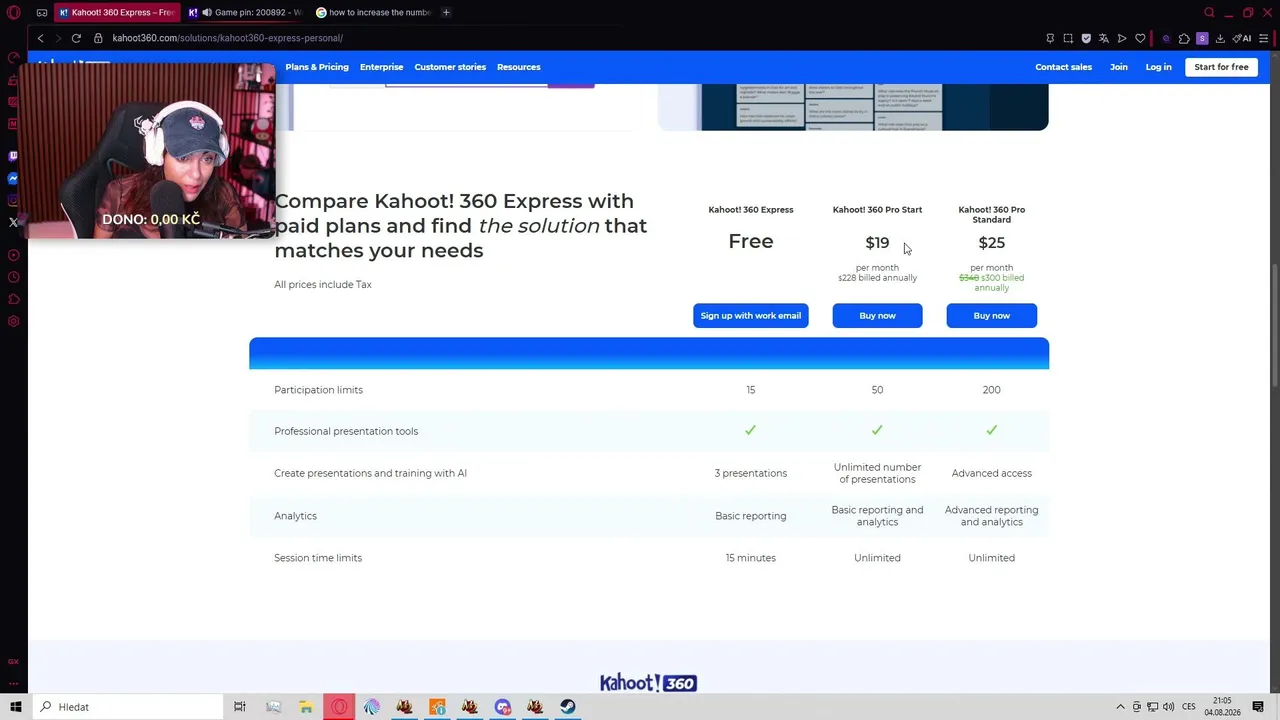Click the Kahoot! 360 logo in footer

[648, 683]
